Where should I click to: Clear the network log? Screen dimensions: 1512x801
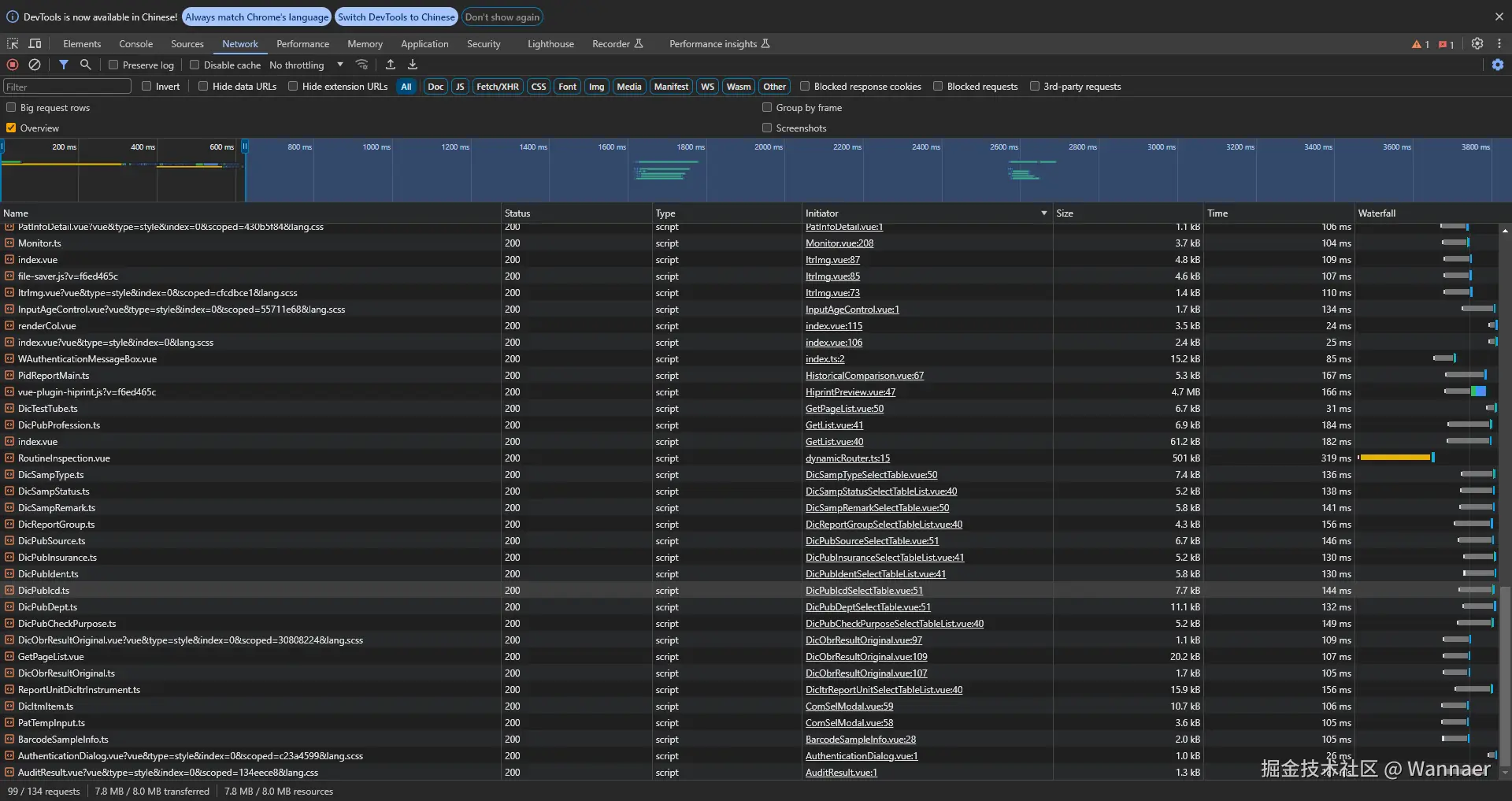tap(35, 65)
